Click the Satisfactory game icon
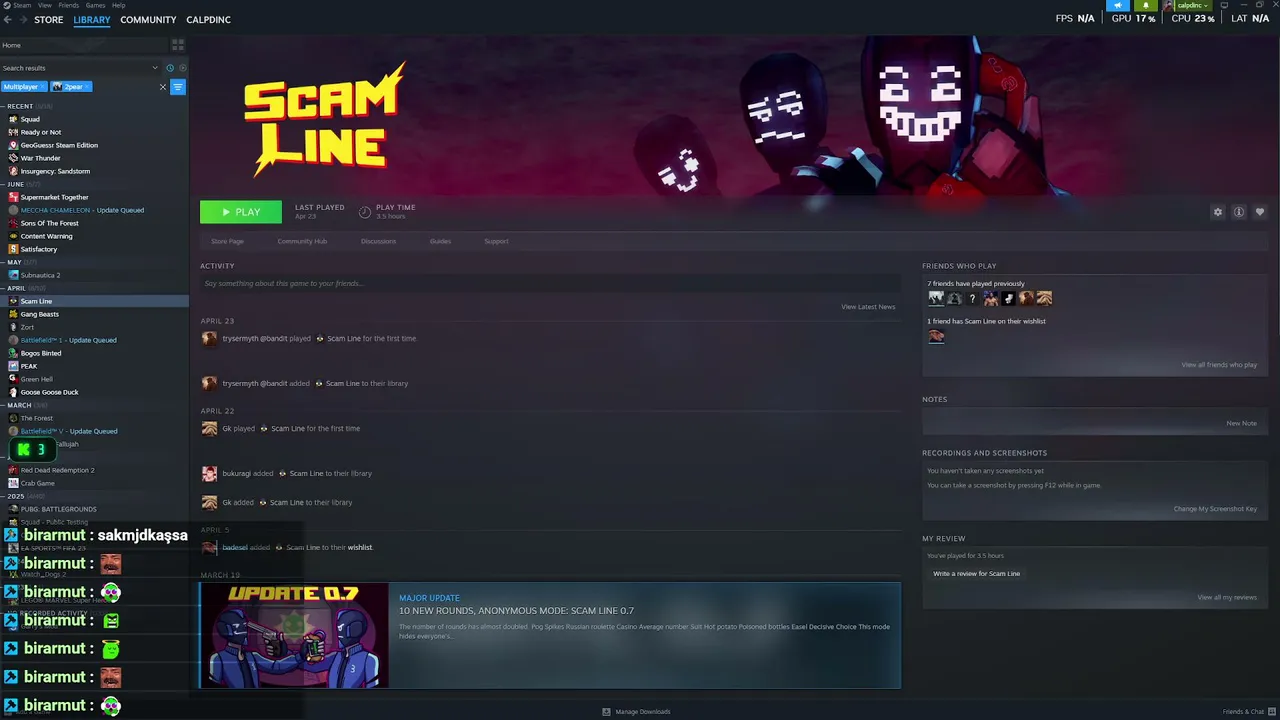The width and height of the screenshot is (1280, 720). coord(13,249)
